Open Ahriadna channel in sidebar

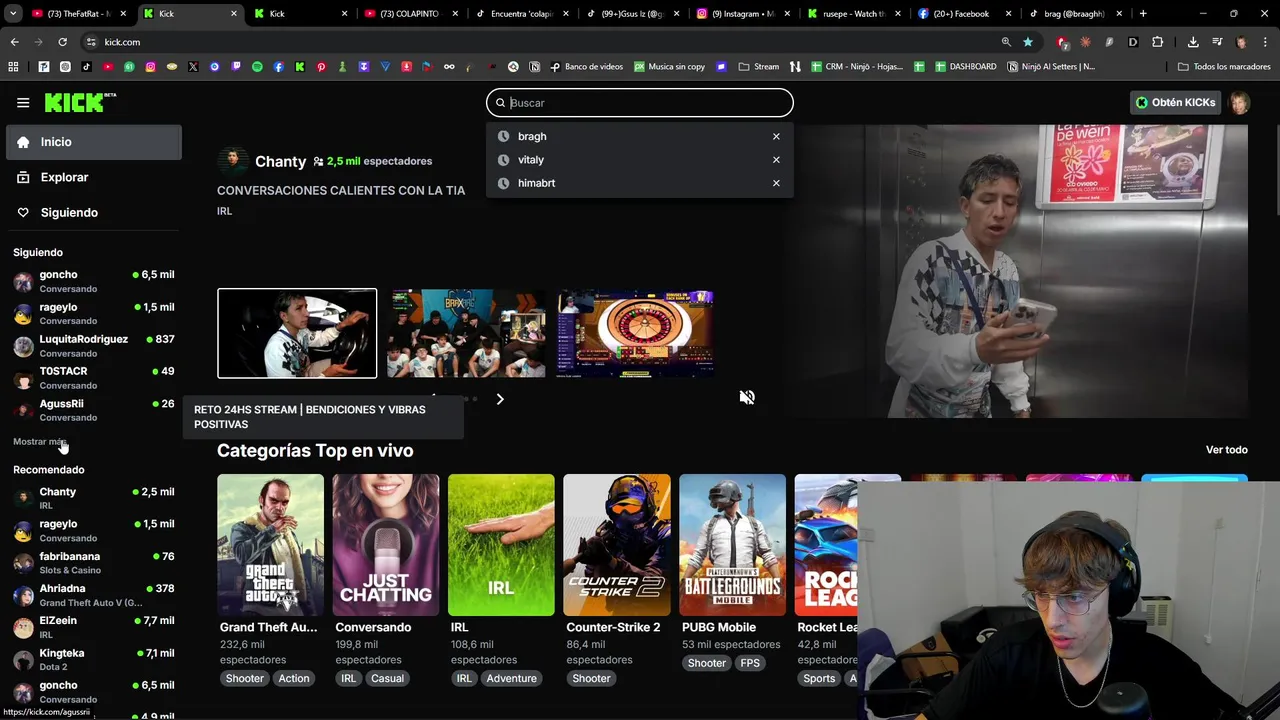pos(94,595)
